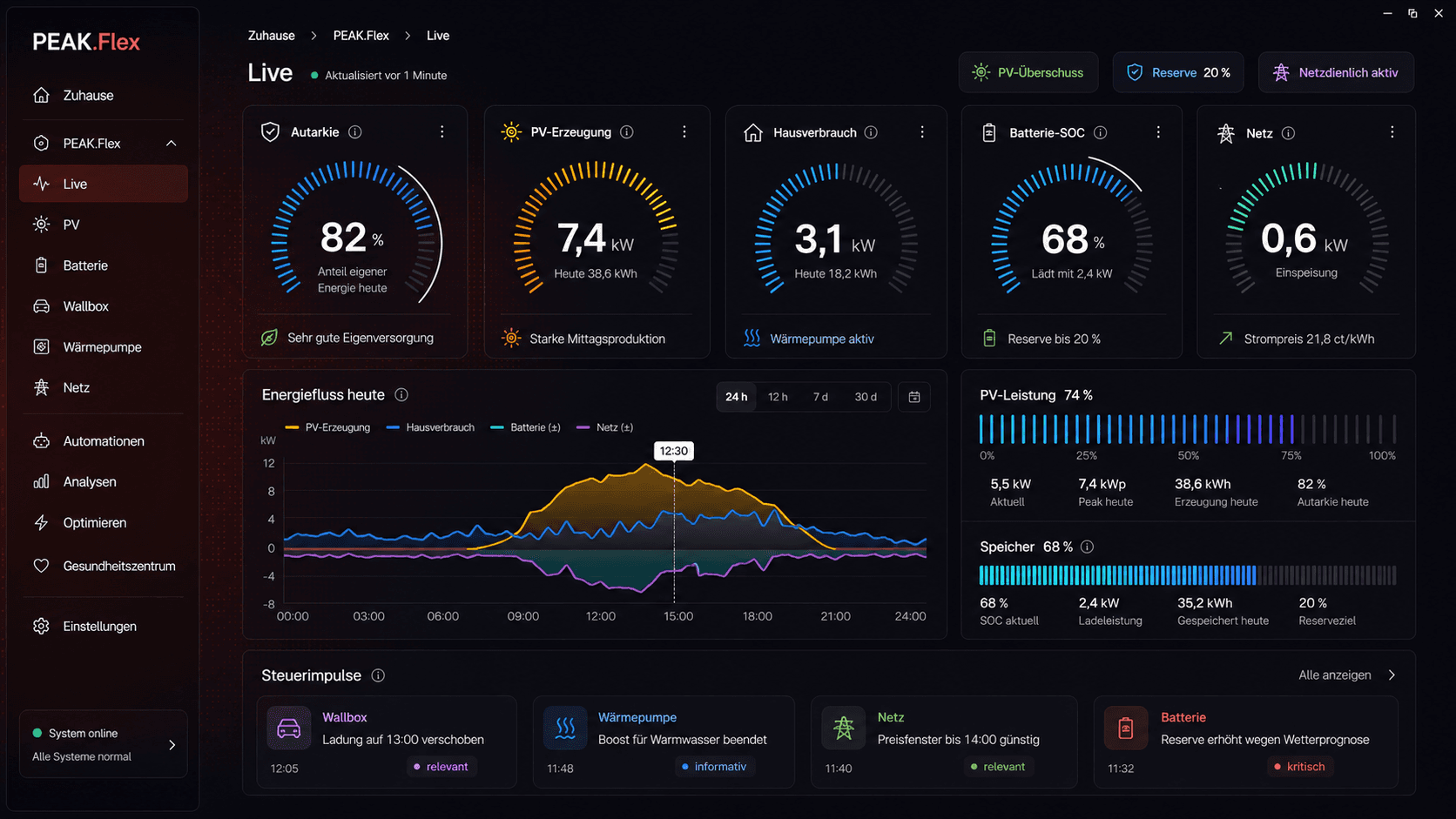Viewport: 1456px width, 819px height.
Task: Show info for Energiefluss heute
Action: pyautogui.click(x=401, y=395)
